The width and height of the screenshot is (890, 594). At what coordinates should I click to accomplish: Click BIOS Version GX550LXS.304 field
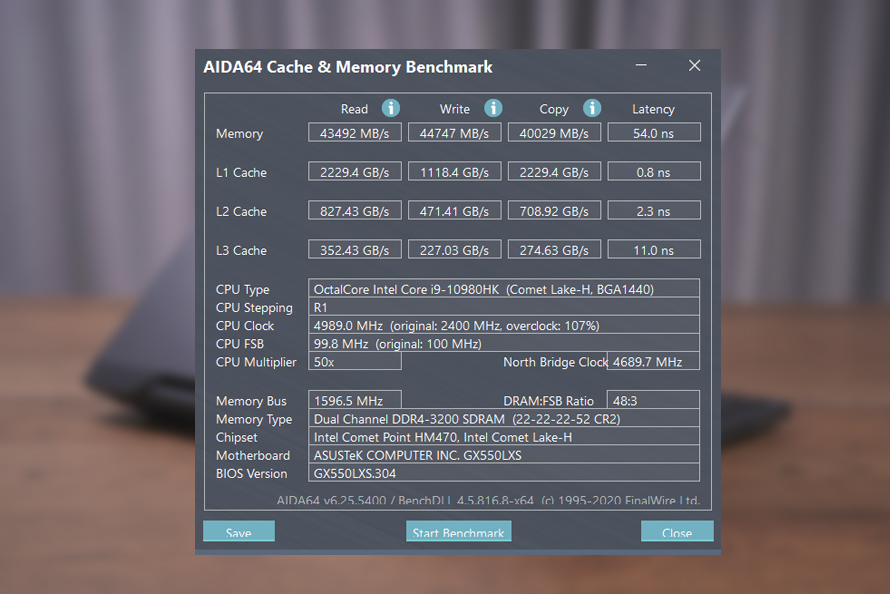coord(504,473)
